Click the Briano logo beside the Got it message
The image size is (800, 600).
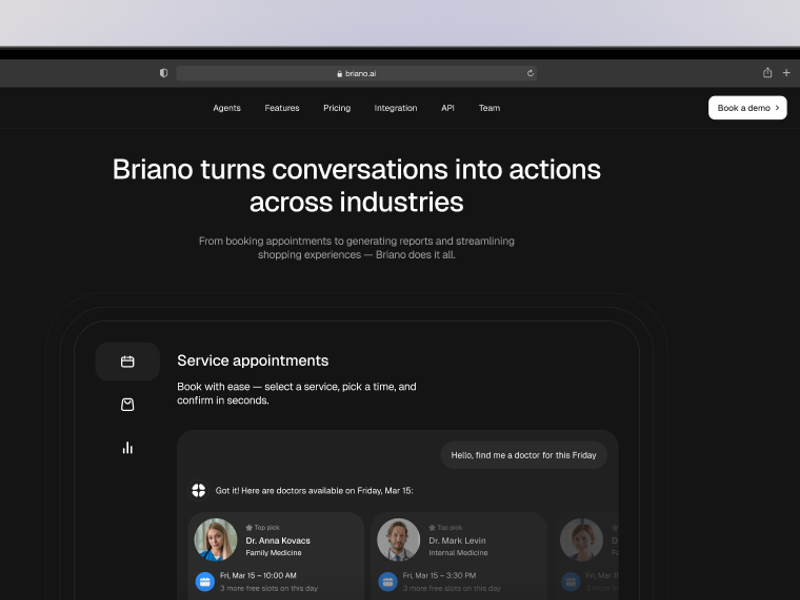tap(197, 490)
